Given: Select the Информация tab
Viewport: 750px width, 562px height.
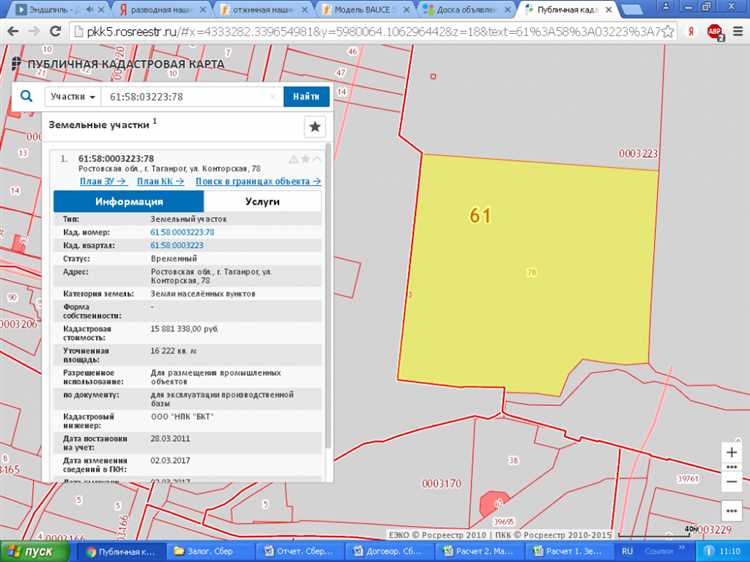Looking at the screenshot, I should pyautogui.click(x=129, y=201).
